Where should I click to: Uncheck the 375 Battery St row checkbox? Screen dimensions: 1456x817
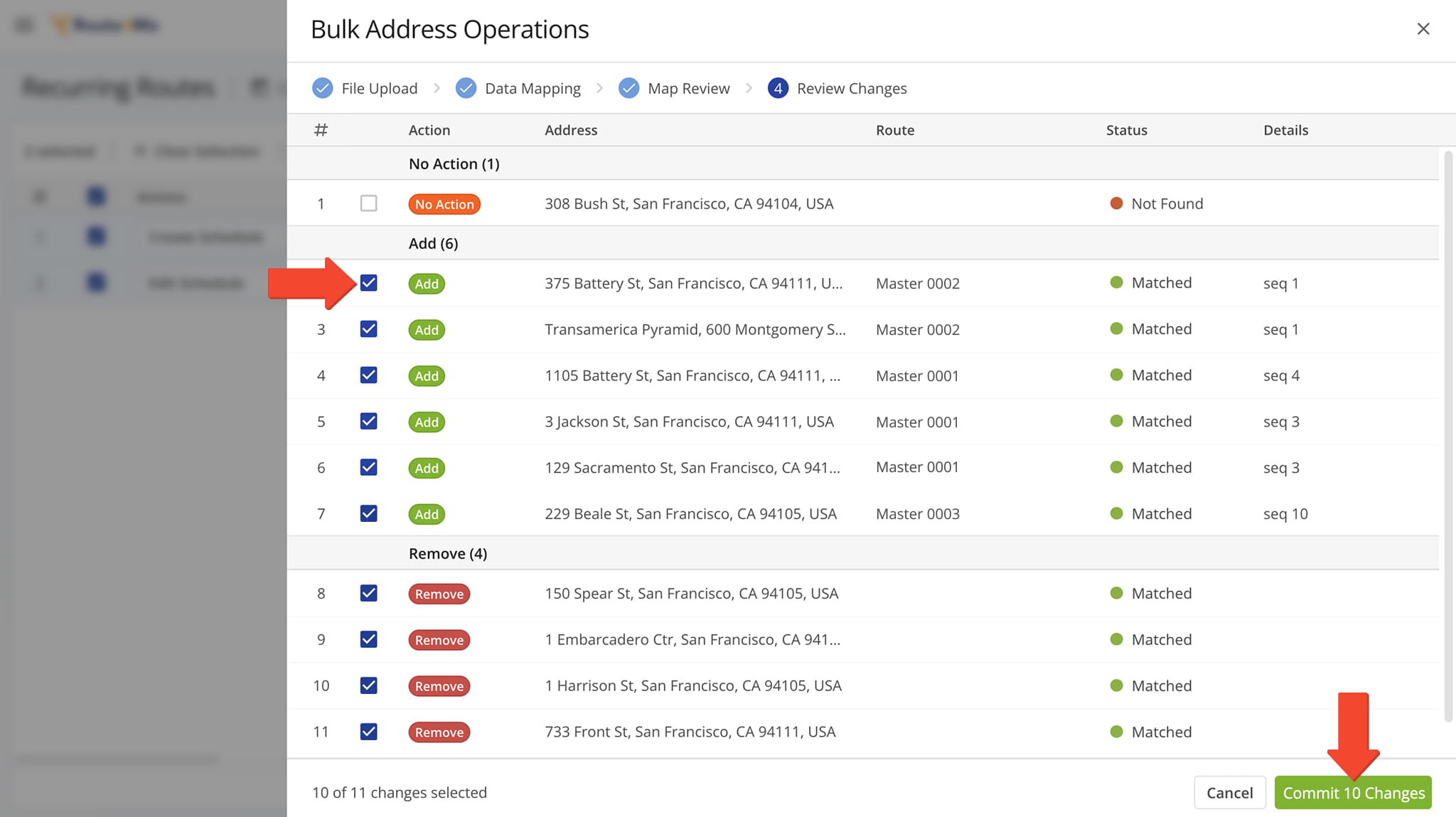point(368,283)
